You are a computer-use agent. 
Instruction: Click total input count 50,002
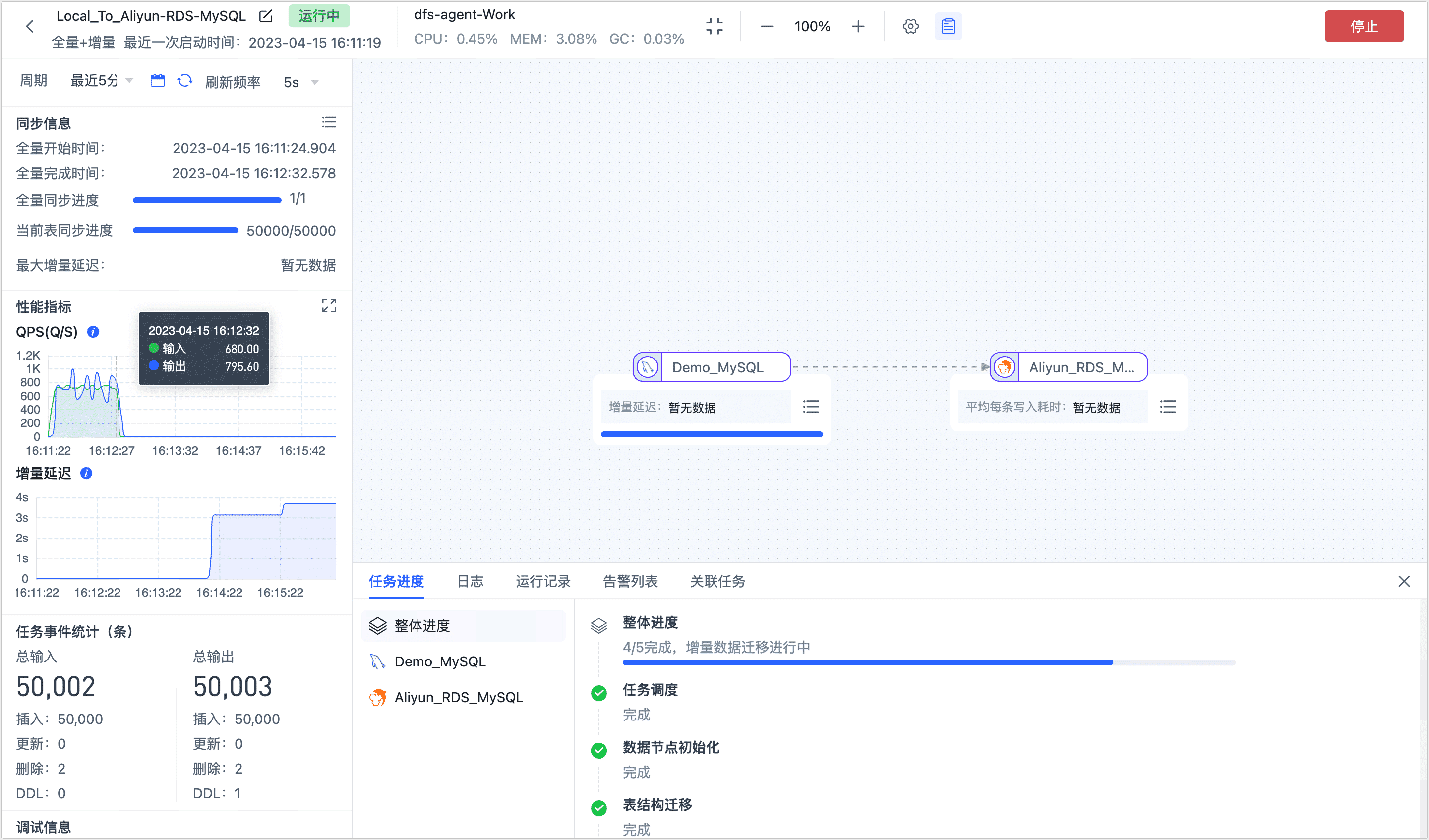pos(56,687)
